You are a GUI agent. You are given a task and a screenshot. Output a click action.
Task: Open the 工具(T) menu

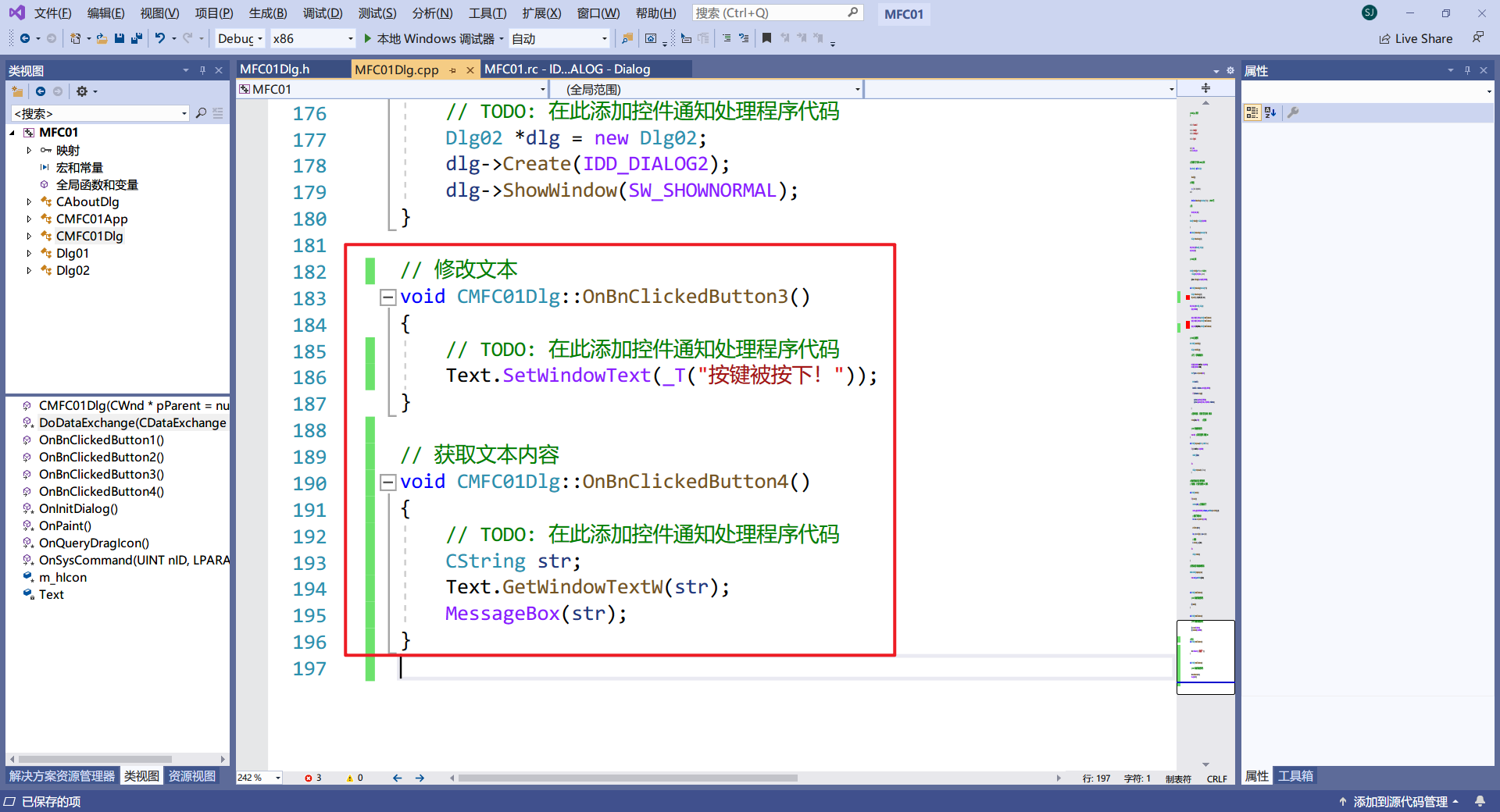click(487, 13)
